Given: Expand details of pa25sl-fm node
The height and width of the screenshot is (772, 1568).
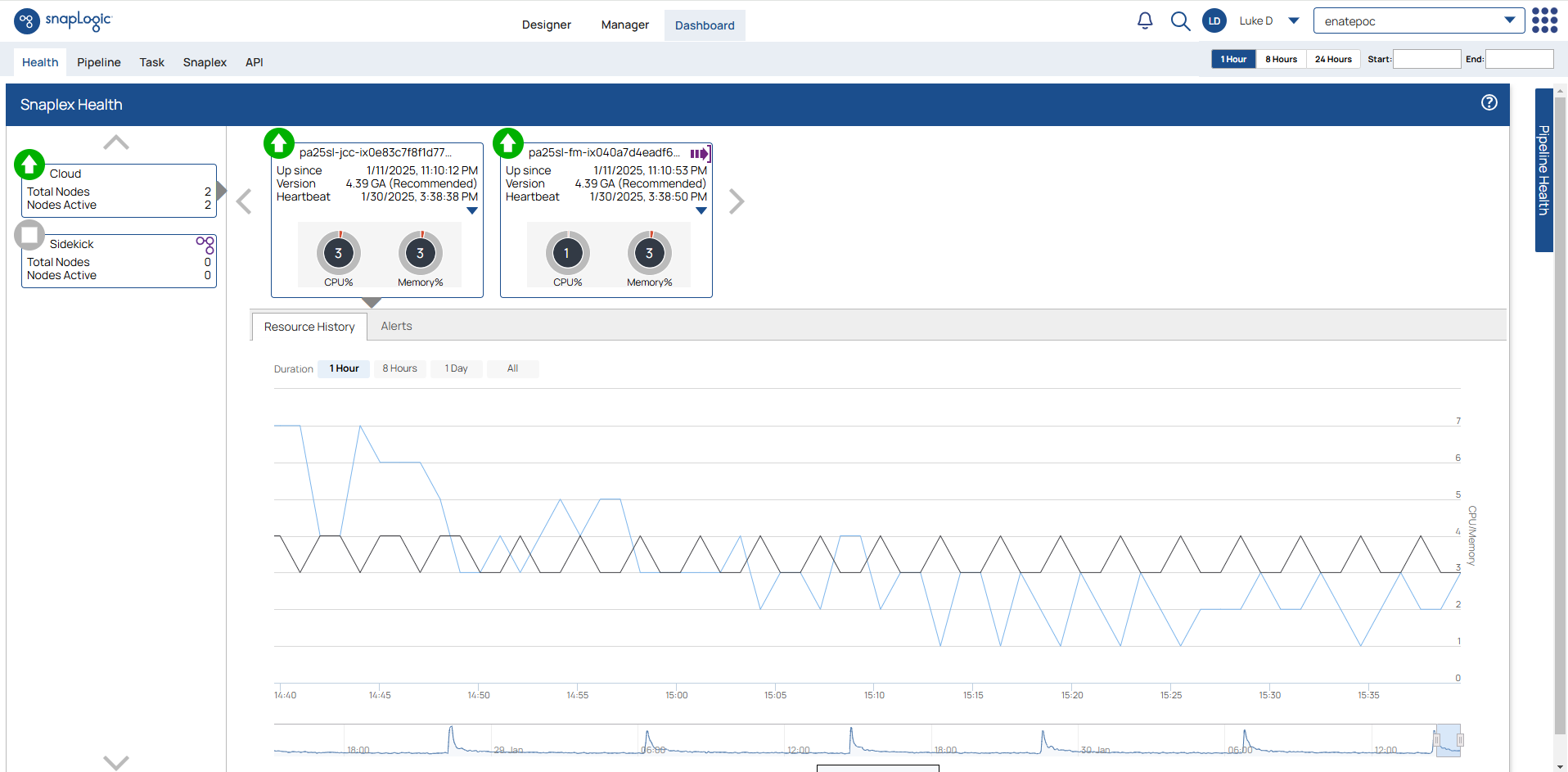Looking at the screenshot, I should point(701,210).
